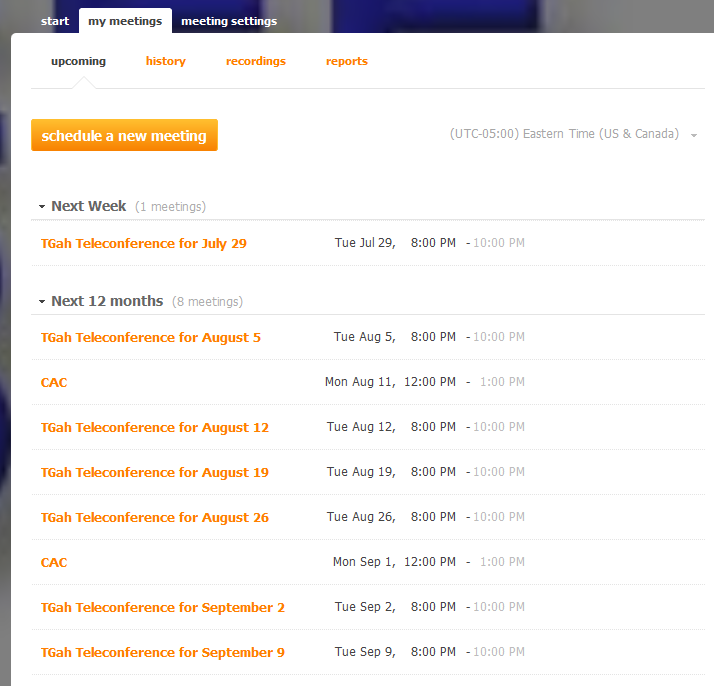Open TGah Teleconference for September 9
Image resolution: width=714 pixels, height=686 pixels.
pyautogui.click(x=163, y=653)
